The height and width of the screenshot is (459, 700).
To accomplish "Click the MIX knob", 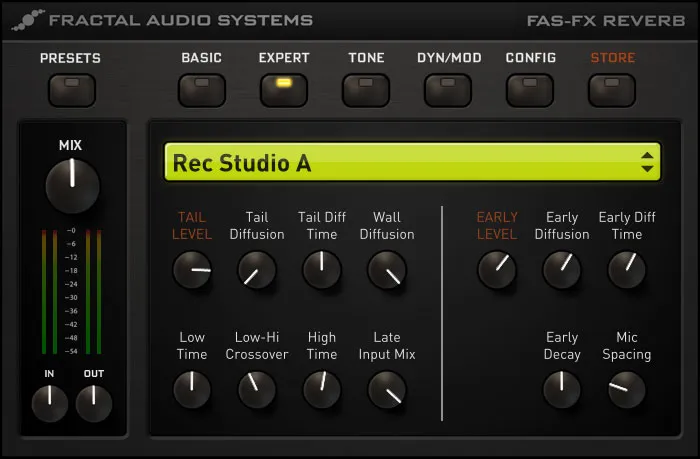I will tap(72, 186).
